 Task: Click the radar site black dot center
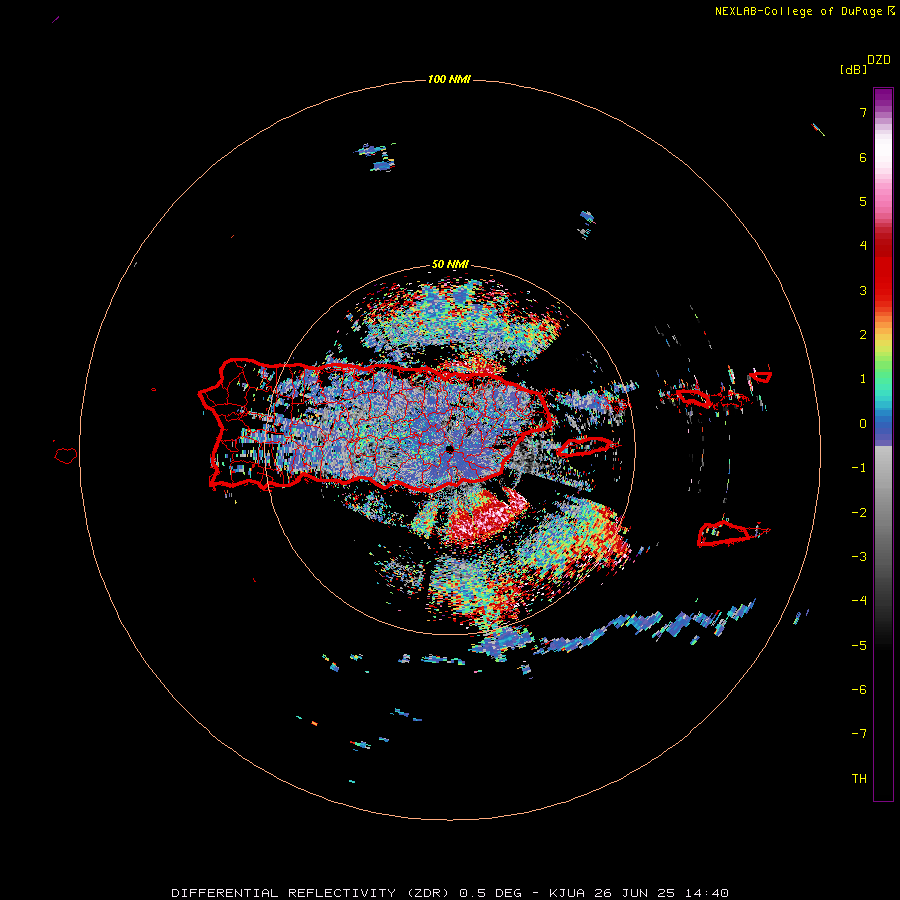[449, 449]
